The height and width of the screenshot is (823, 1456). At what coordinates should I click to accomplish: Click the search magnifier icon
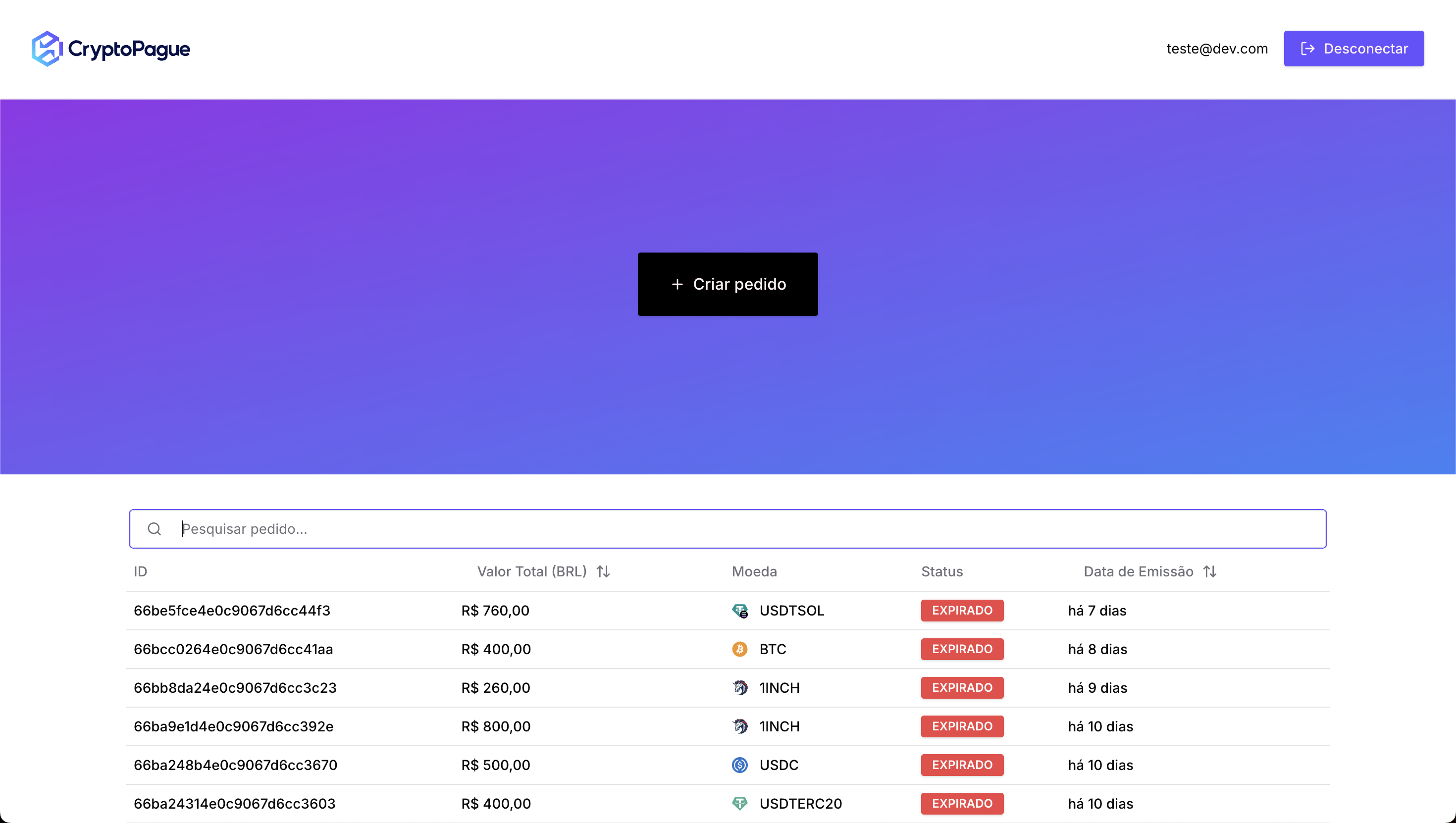click(155, 528)
